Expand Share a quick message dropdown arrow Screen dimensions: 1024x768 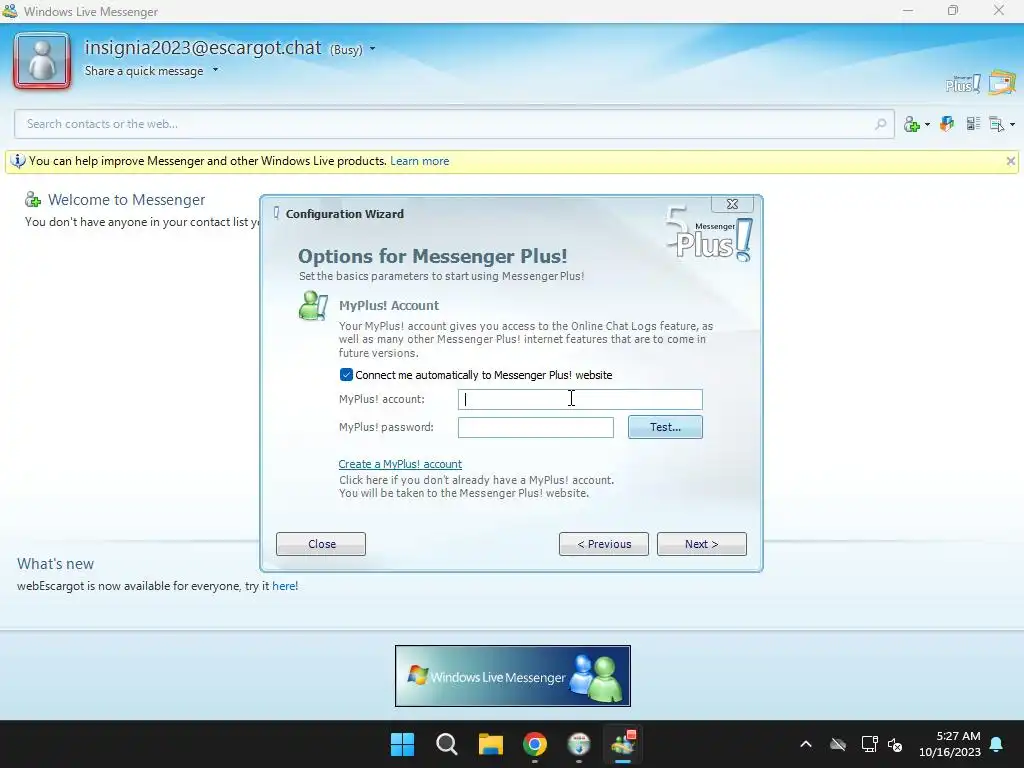click(216, 70)
